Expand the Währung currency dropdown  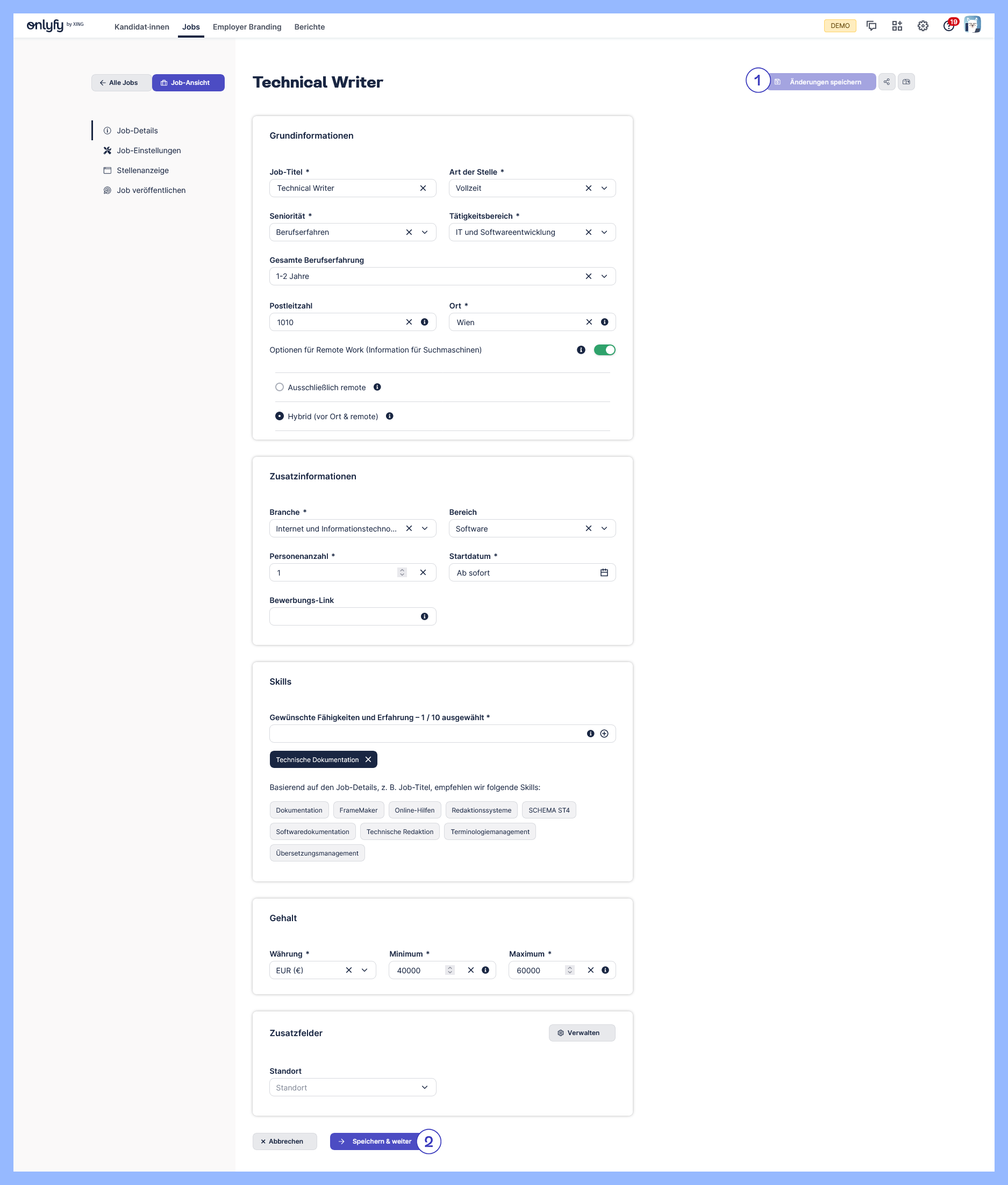(x=364, y=970)
